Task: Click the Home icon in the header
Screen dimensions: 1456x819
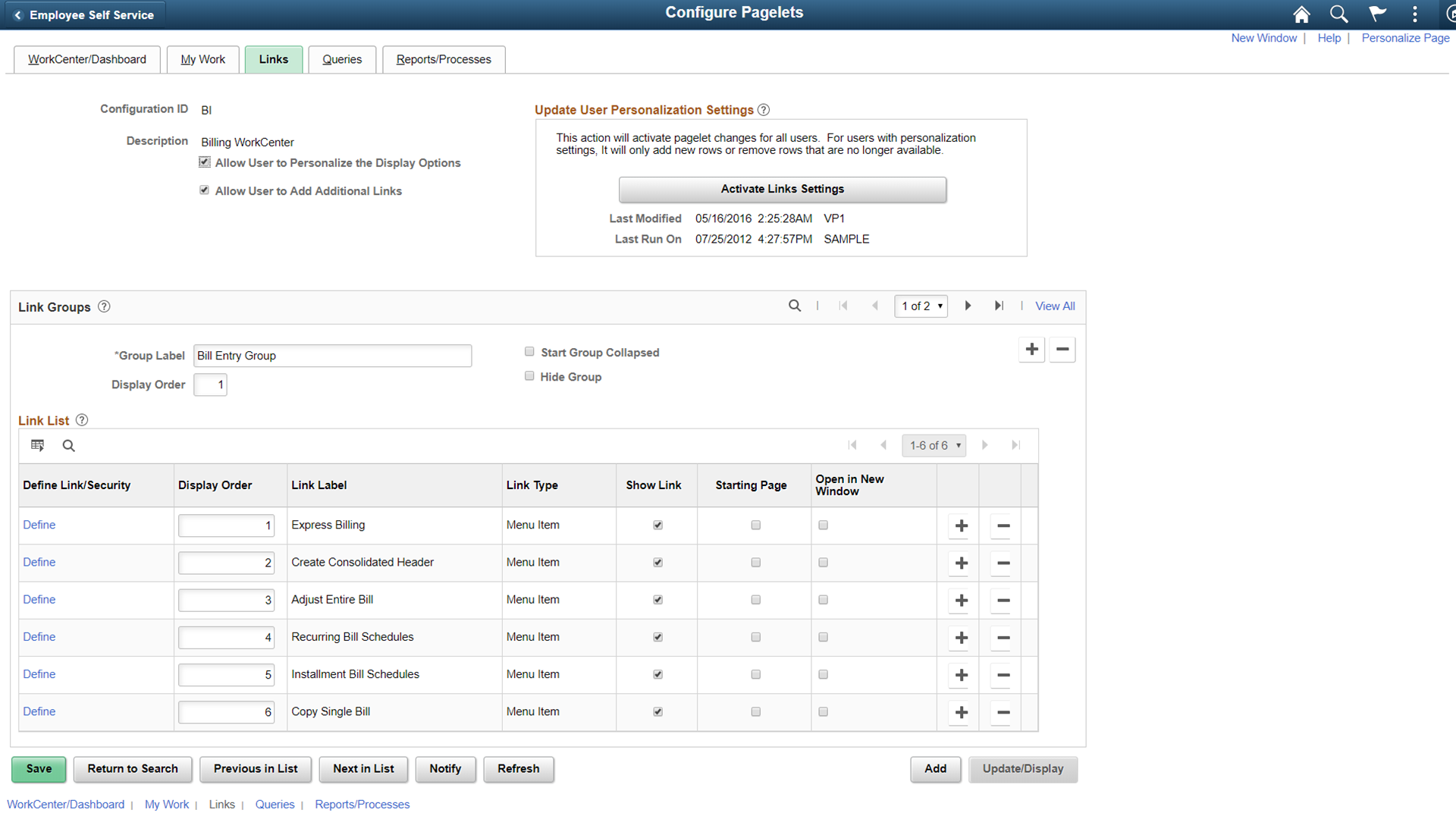Action: 1301,14
